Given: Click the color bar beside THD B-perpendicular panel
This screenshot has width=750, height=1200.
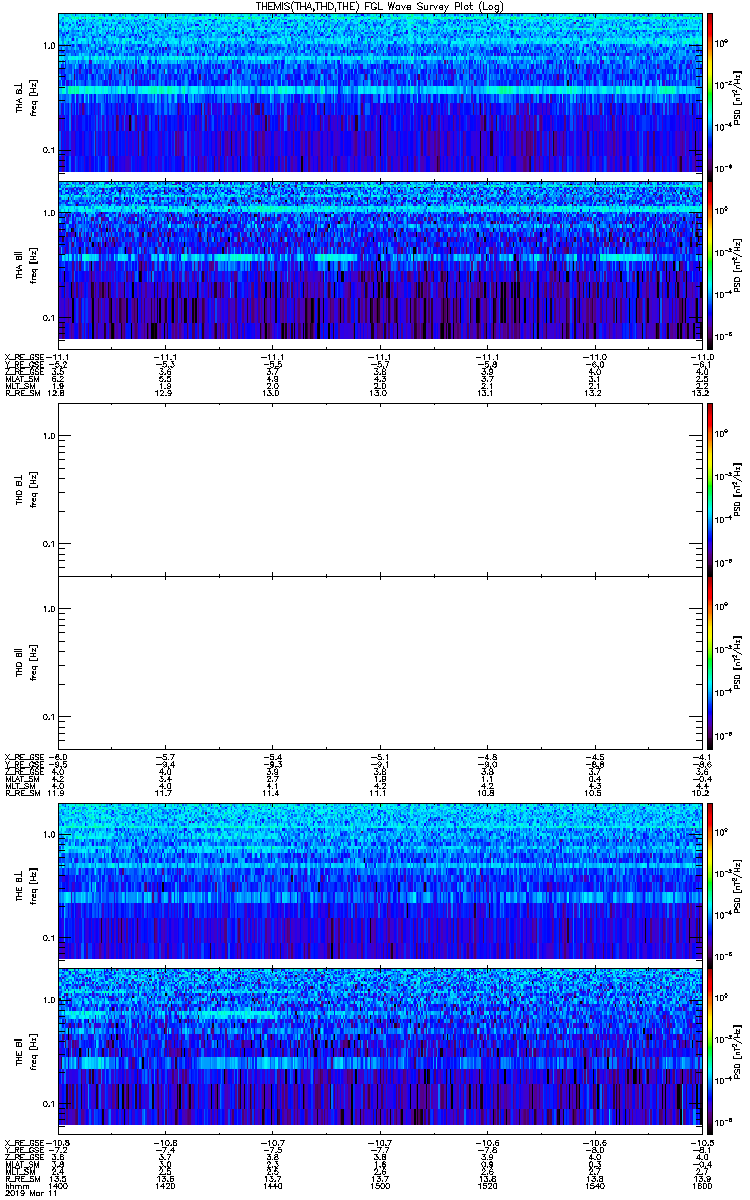Looking at the screenshot, I should click(x=711, y=489).
